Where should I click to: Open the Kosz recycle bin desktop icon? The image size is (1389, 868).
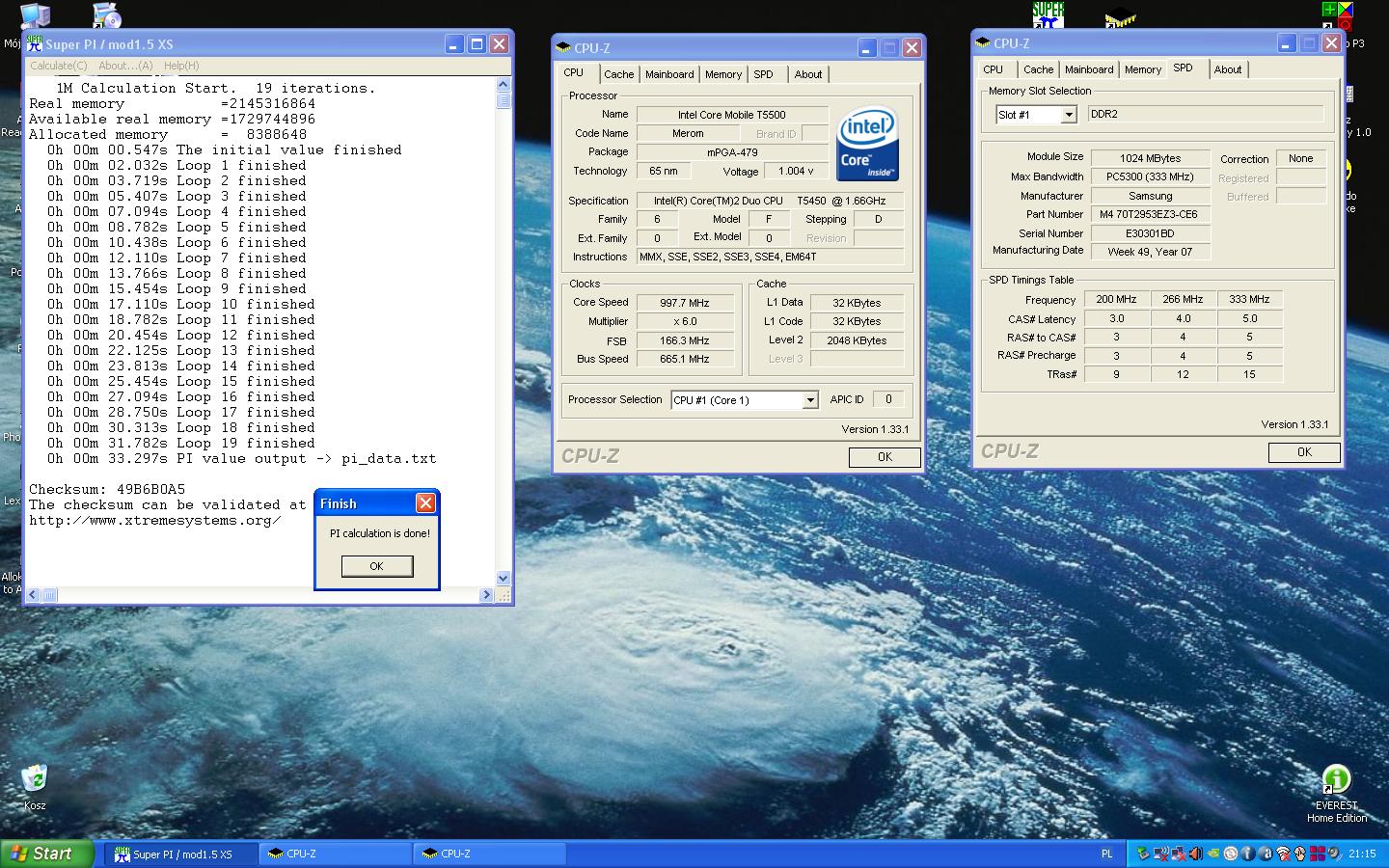35,779
